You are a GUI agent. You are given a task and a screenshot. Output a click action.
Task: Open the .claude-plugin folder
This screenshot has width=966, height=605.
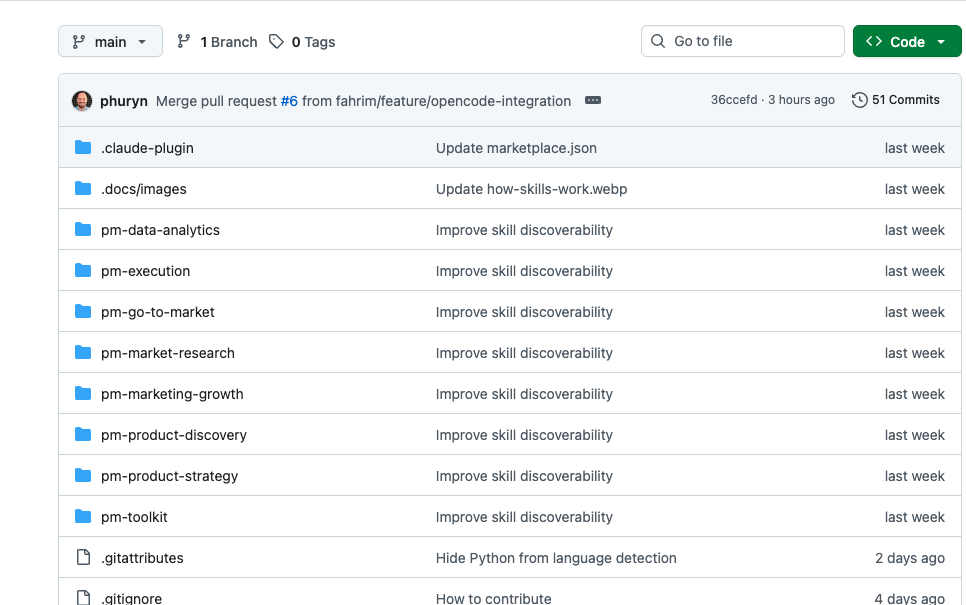[147, 148]
